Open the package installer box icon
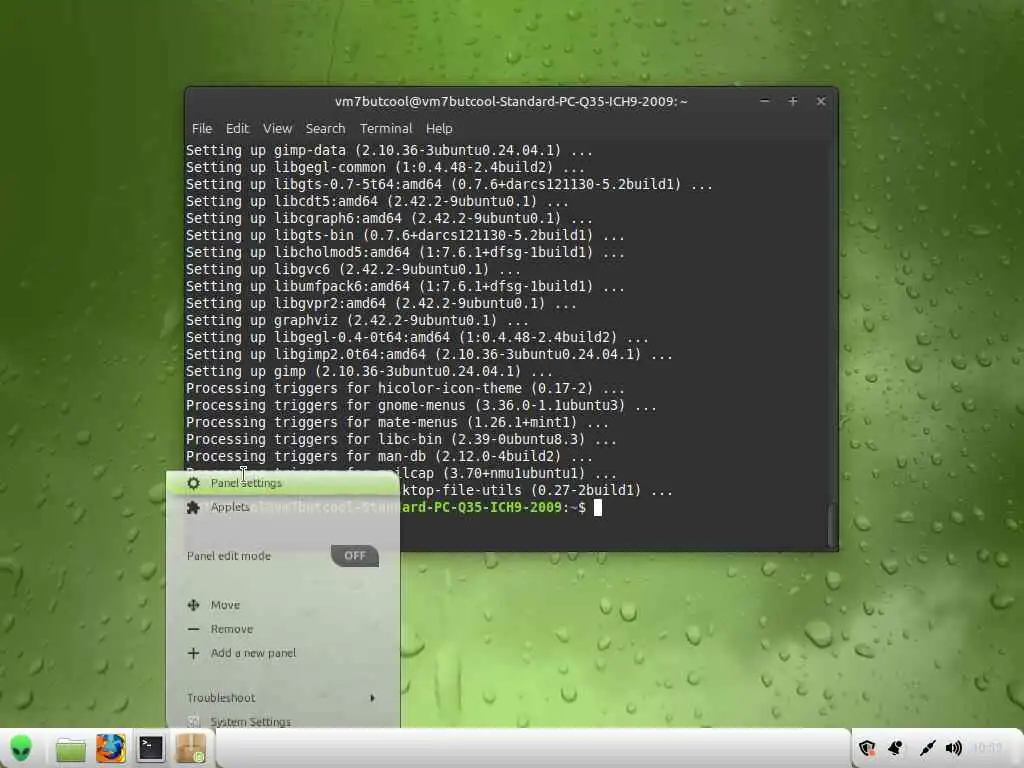Screen dimensions: 1024x768 pyautogui.click(x=190, y=748)
